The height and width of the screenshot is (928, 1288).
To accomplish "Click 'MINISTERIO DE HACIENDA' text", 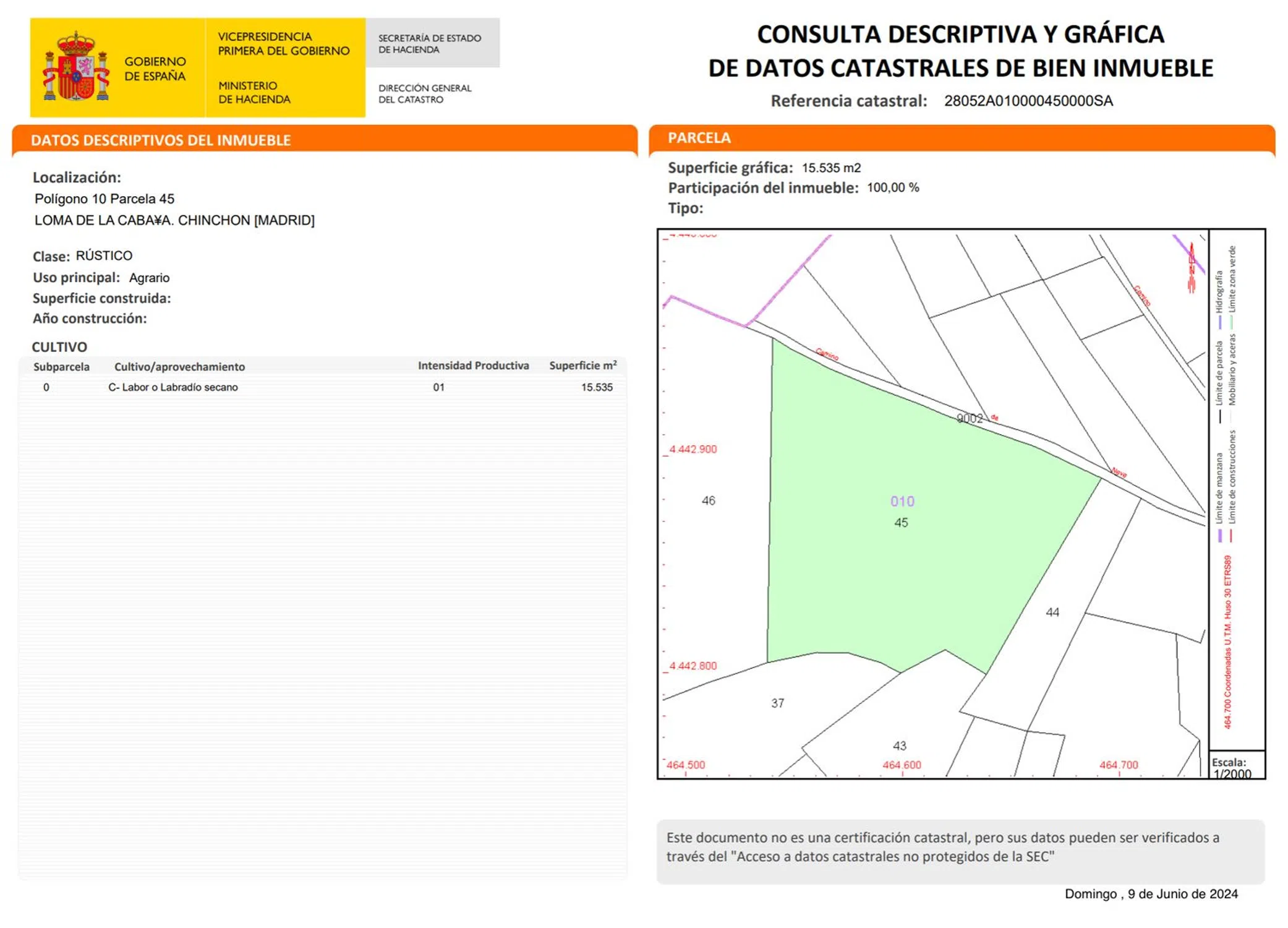I will tap(254, 92).
